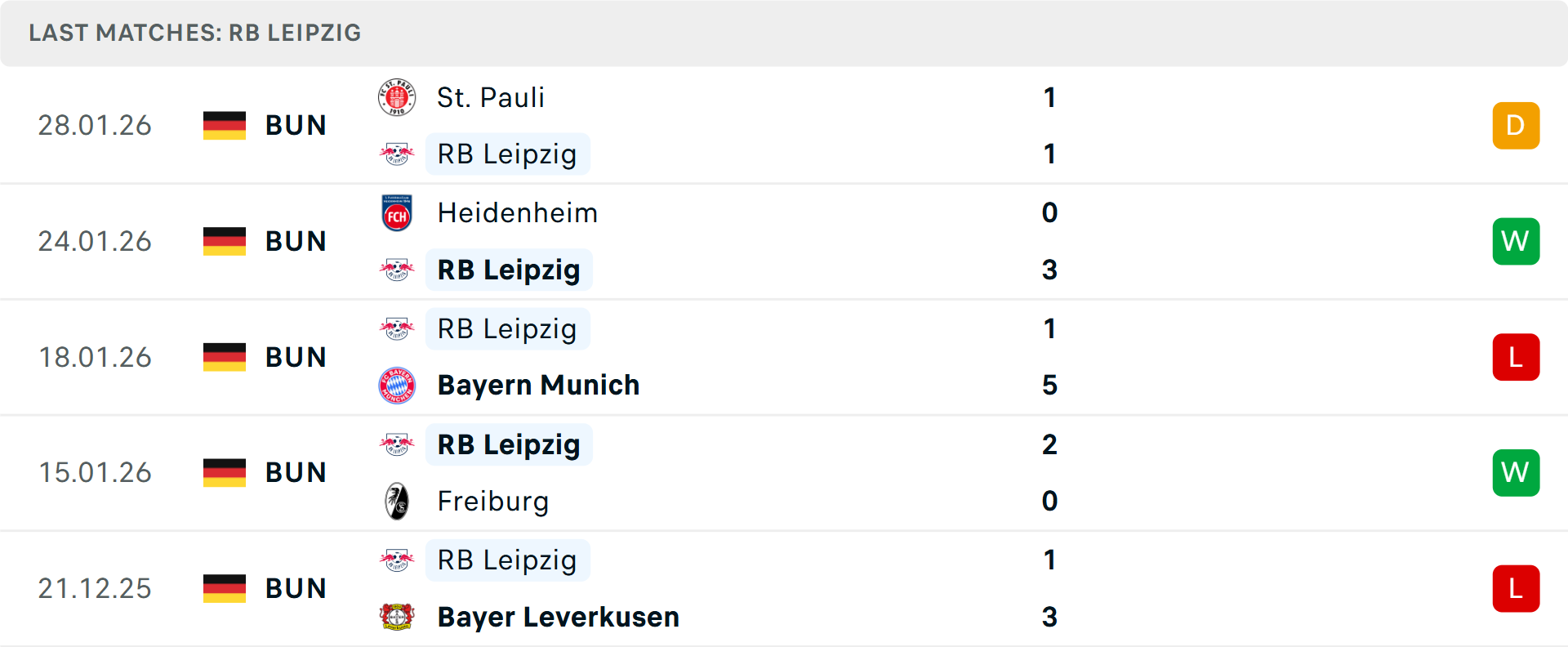Click the orange D draw badge
This screenshot has height=647, width=1568.
tap(1516, 126)
